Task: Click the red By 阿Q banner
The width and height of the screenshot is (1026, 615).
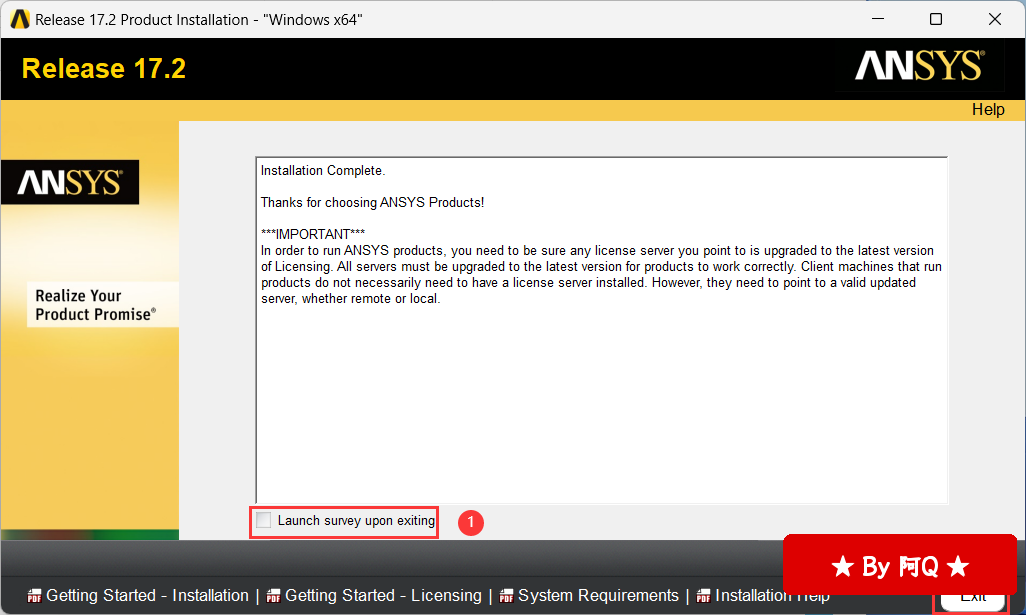Action: coord(899,566)
